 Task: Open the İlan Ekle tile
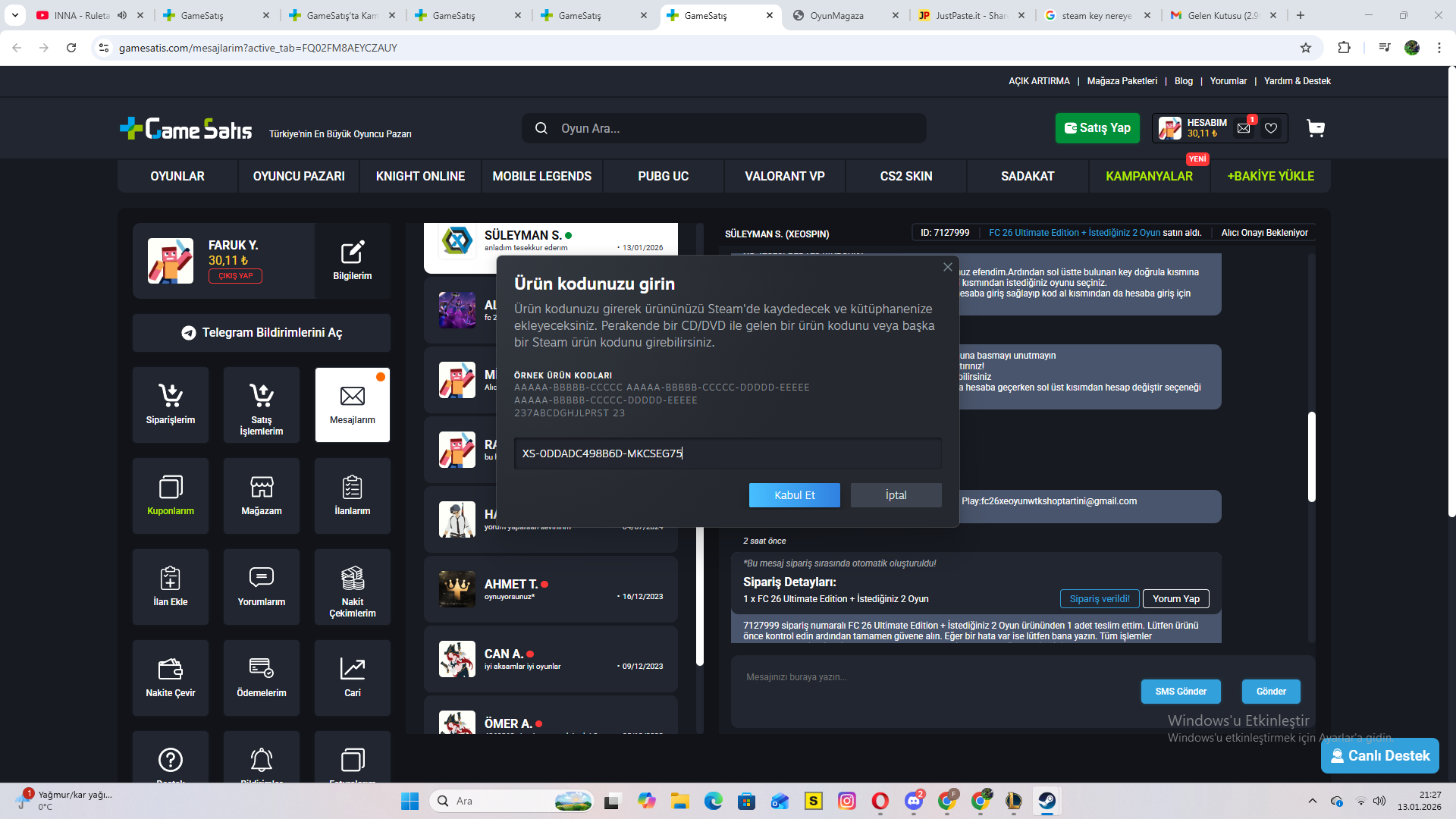(x=171, y=587)
